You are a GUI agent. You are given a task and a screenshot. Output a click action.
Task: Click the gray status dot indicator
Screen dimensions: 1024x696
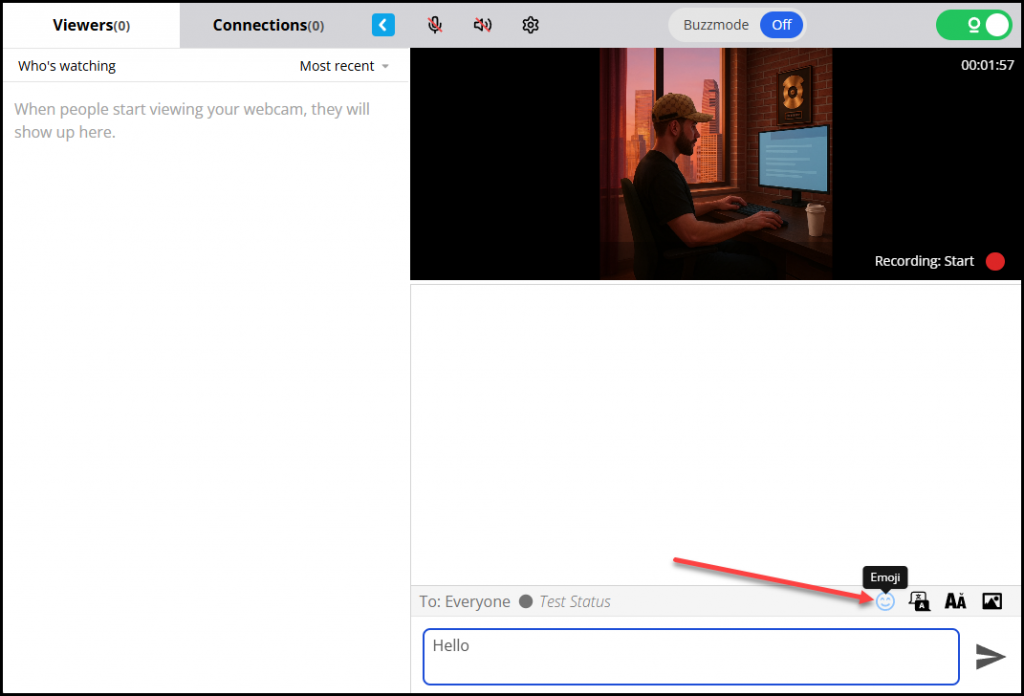[526, 601]
